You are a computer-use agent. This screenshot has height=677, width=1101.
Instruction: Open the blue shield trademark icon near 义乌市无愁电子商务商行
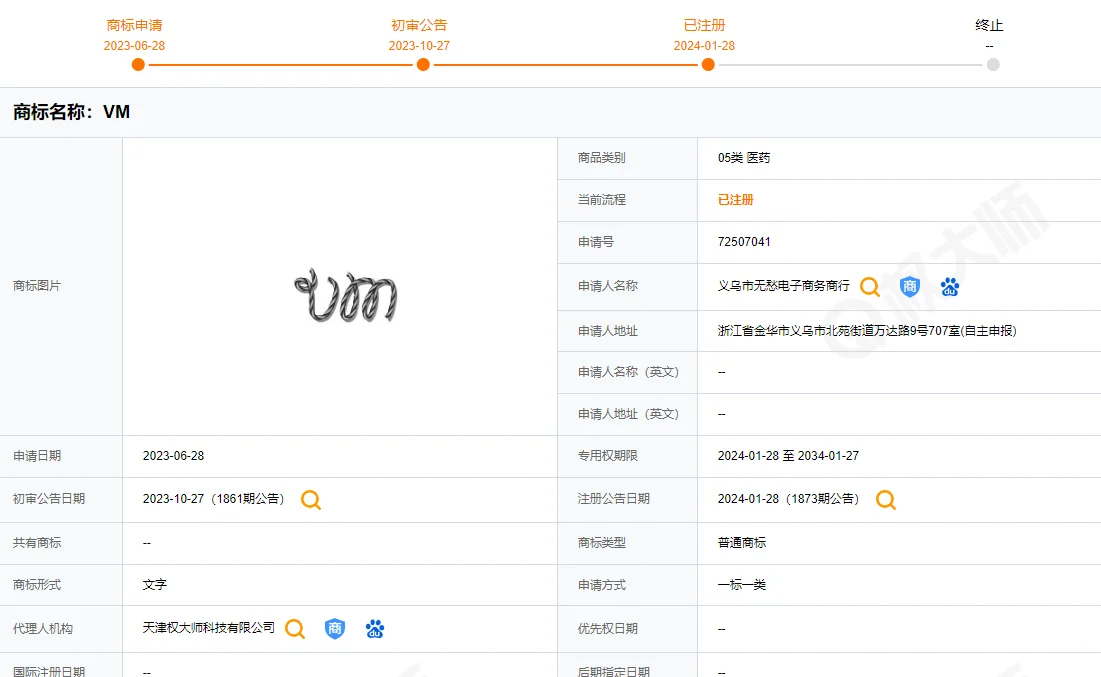click(909, 287)
